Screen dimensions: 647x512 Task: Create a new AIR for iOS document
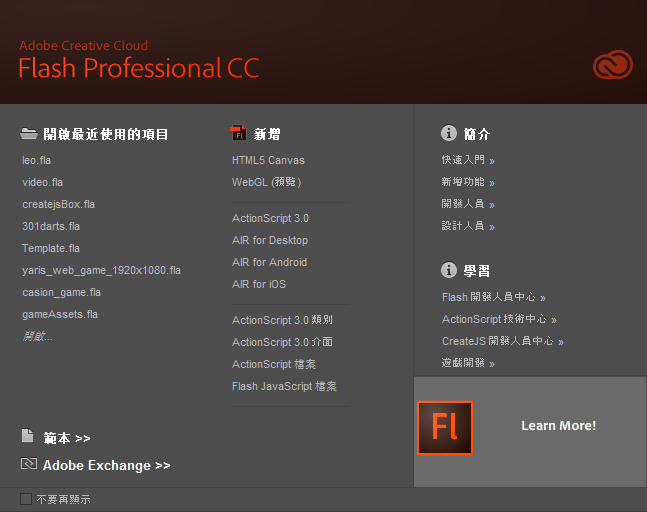(x=259, y=284)
